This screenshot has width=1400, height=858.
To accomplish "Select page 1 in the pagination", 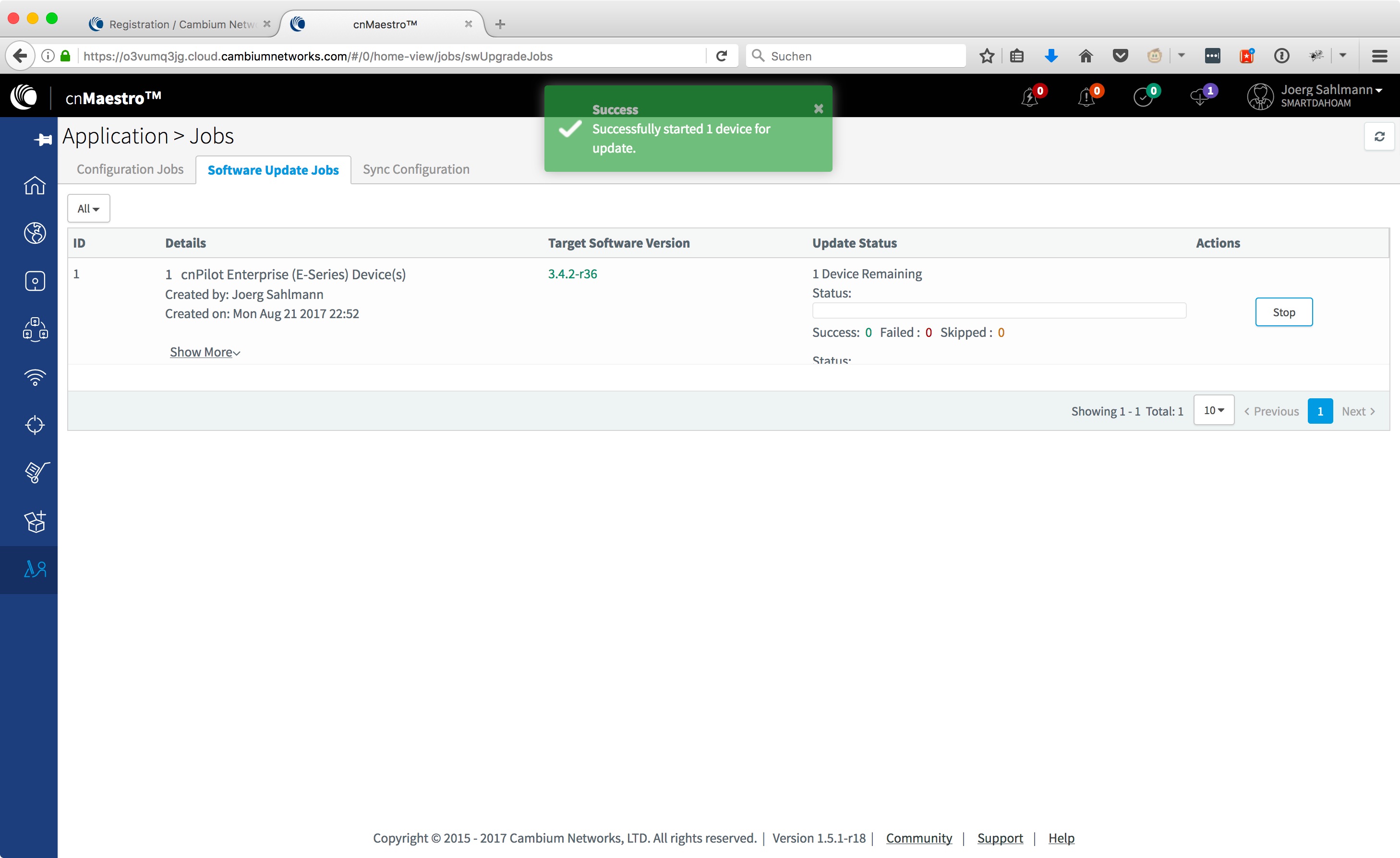I will (1320, 411).
